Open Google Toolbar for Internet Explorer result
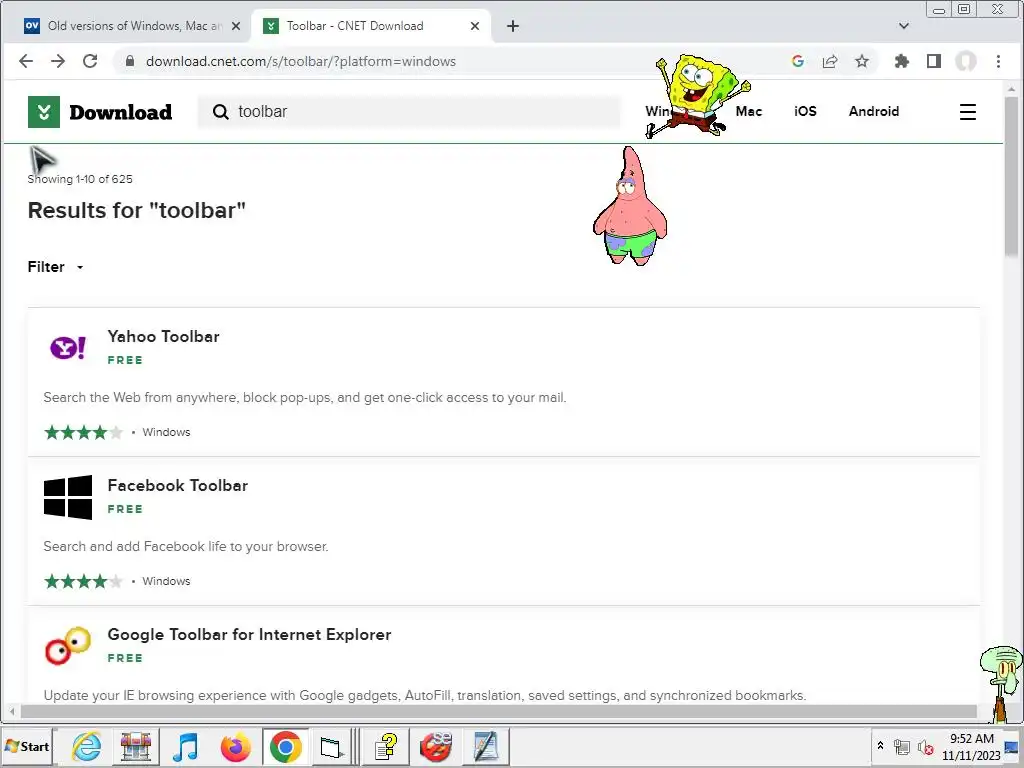 point(249,634)
